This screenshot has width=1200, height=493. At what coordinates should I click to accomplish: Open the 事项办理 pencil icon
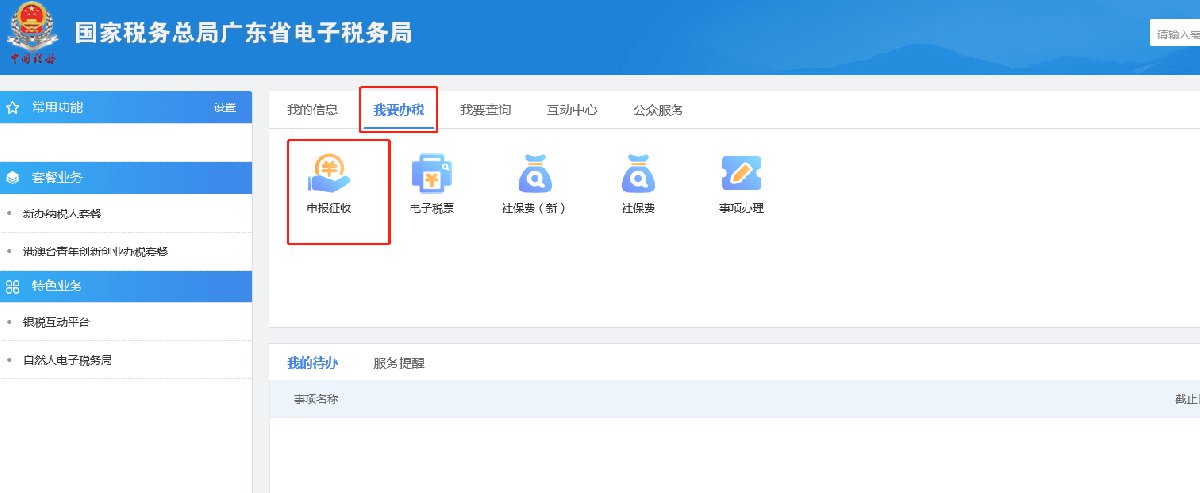(741, 174)
